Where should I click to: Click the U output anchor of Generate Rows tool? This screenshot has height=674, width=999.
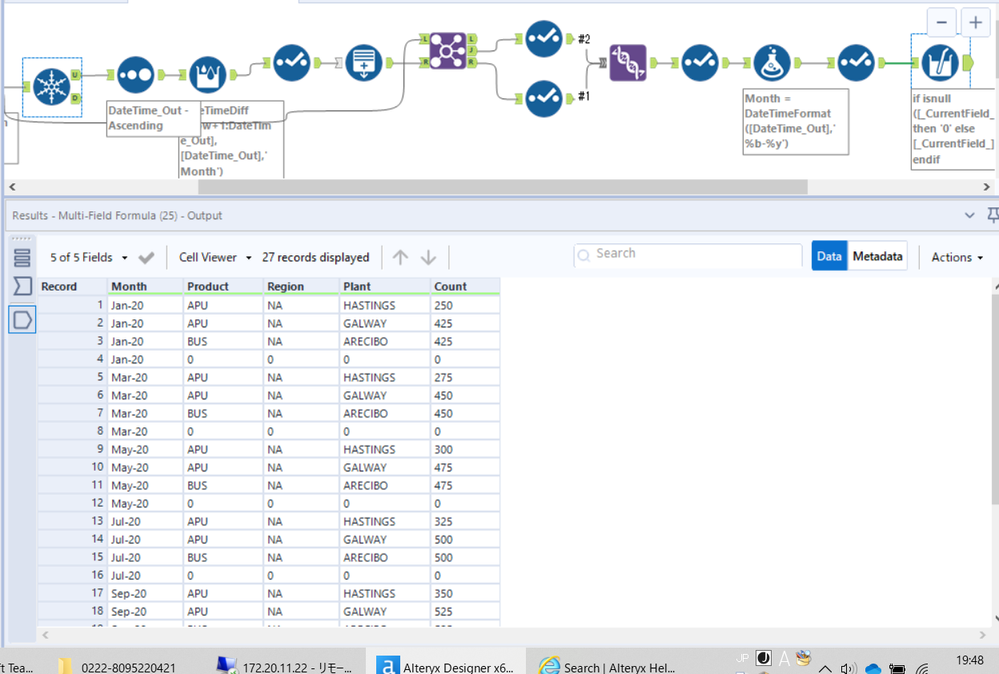point(75,75)
